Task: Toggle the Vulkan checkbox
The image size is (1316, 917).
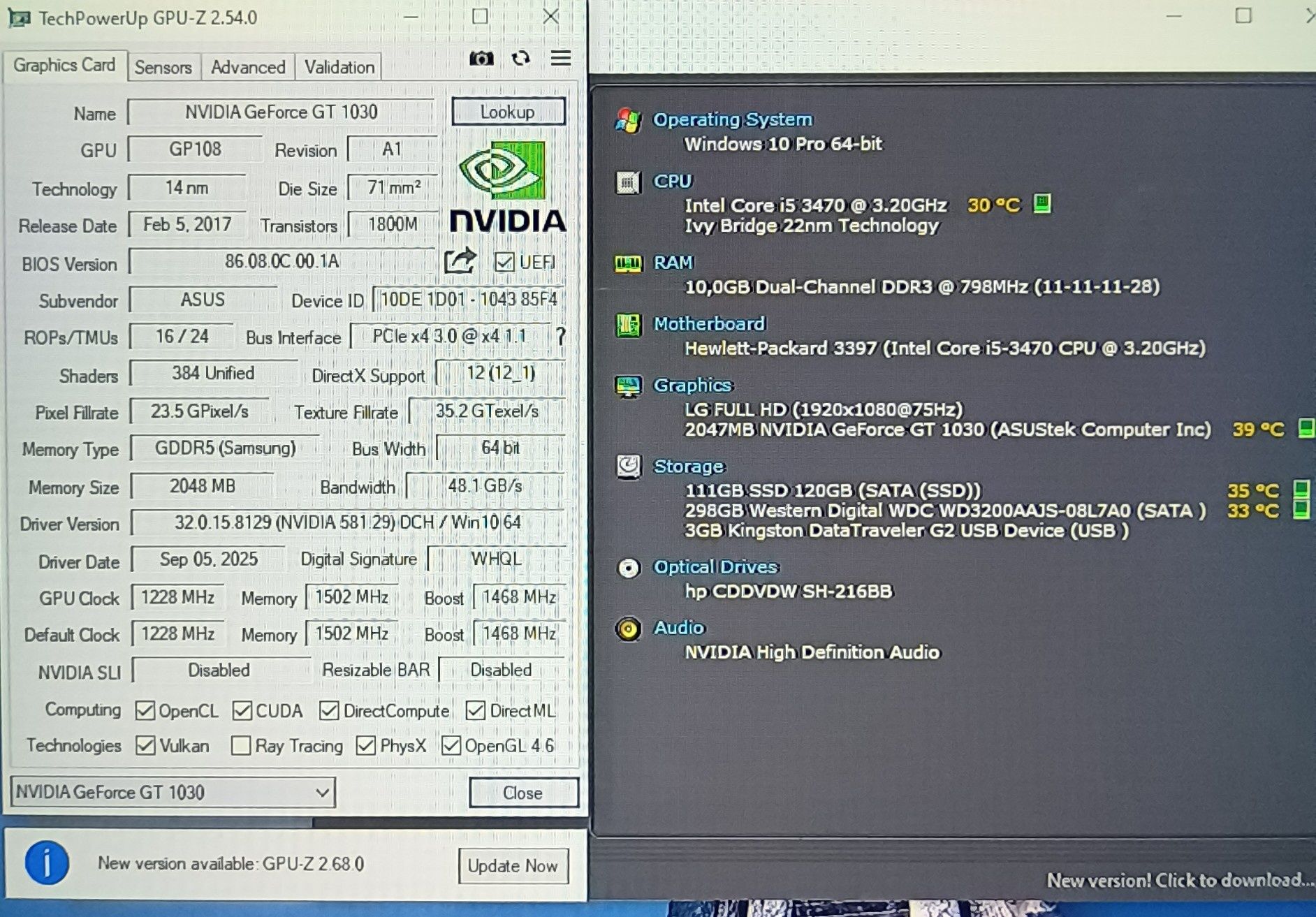Action: point(145,745)
